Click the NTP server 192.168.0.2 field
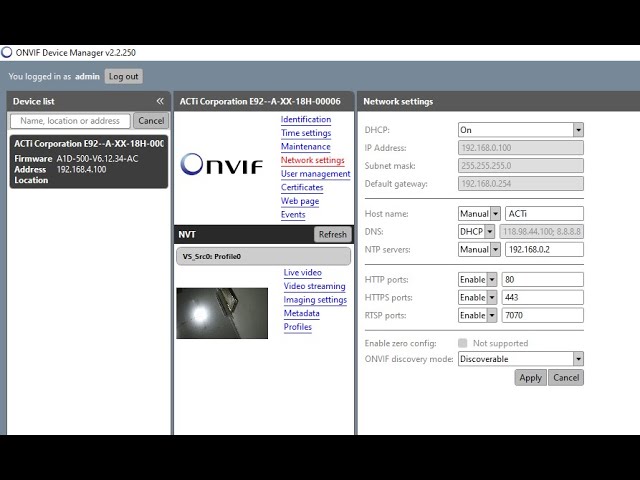Viewport: 640px width, 480px height. pyautogui.click(x=544, y=249)
